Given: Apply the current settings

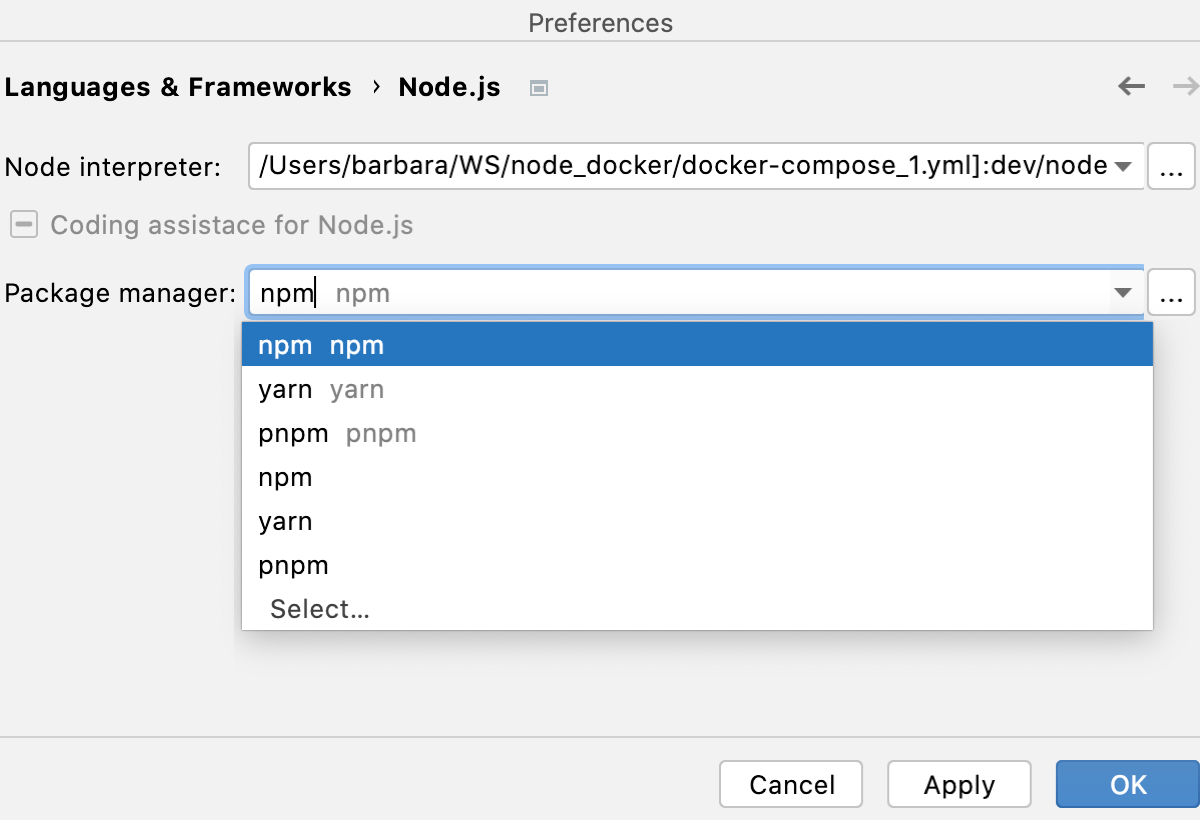Looking at the screenshot, I should click(958, 784).
